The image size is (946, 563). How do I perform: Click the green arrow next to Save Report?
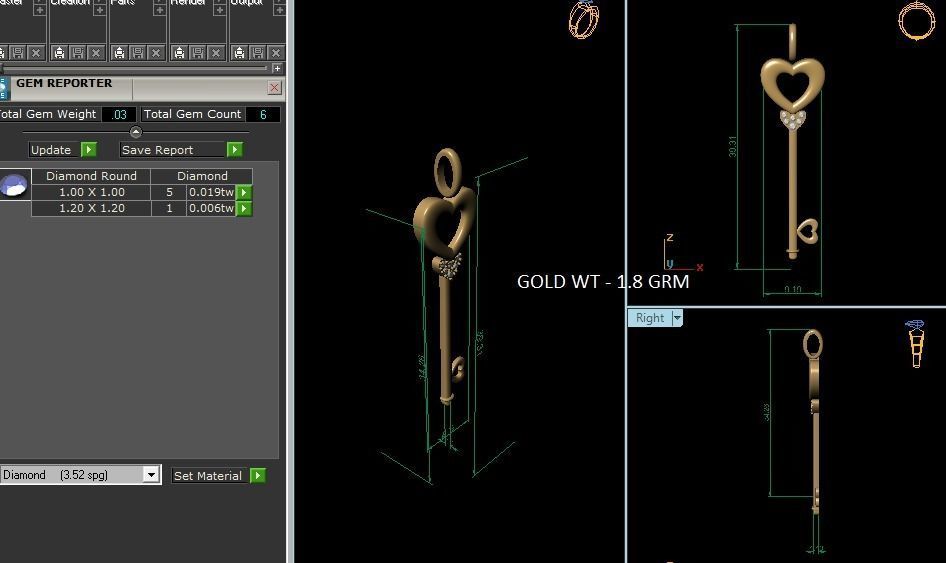235,150
